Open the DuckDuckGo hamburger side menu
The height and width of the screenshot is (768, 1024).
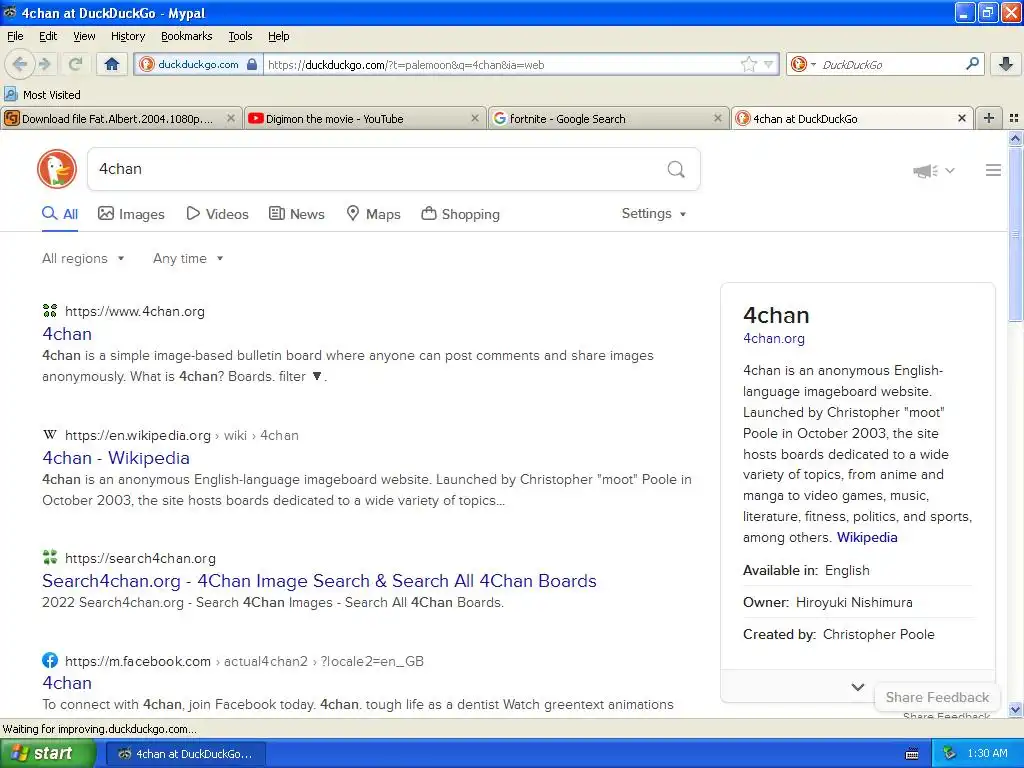[x=993, y=170]
